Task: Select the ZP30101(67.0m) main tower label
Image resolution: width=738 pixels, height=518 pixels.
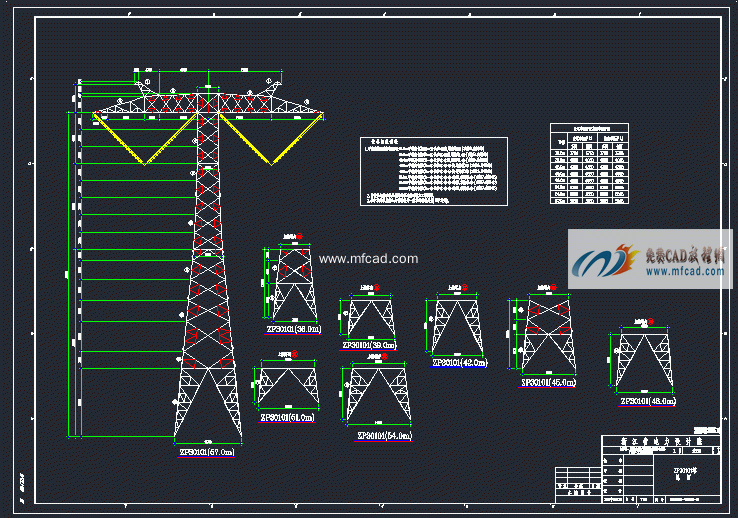Action: coord(207,452)
